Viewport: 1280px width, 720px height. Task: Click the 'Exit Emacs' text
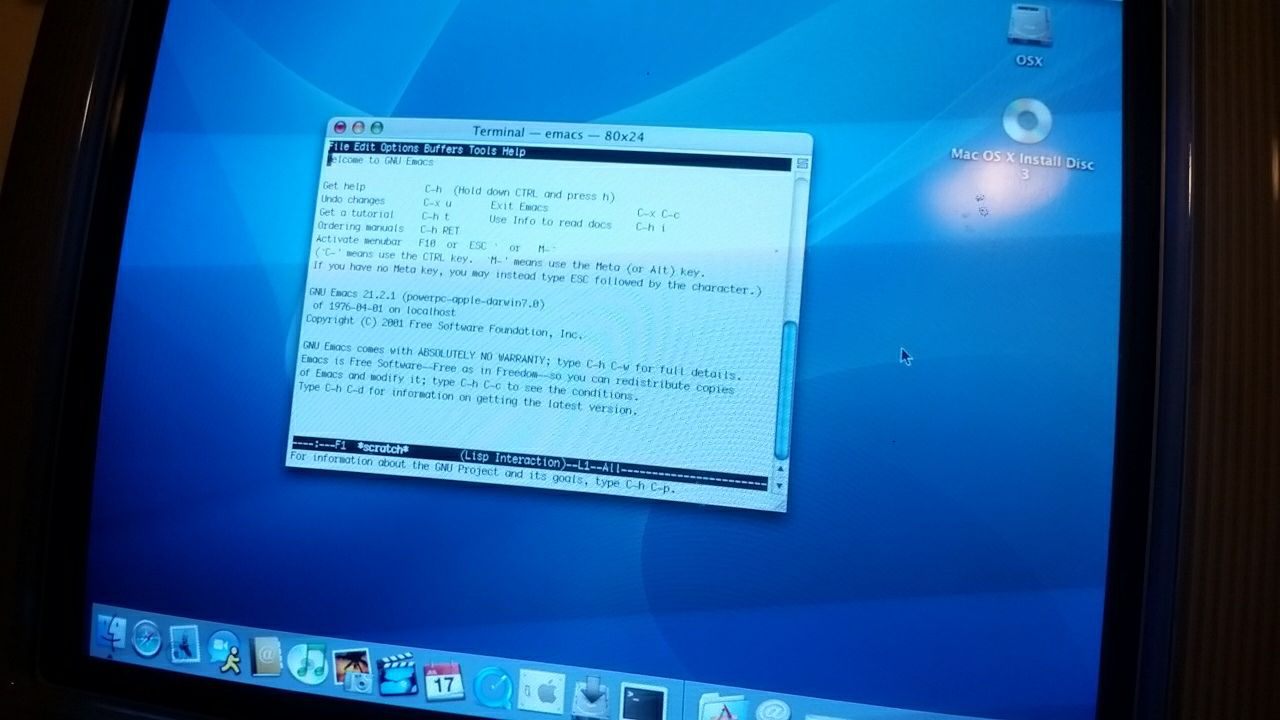(519, 206)
